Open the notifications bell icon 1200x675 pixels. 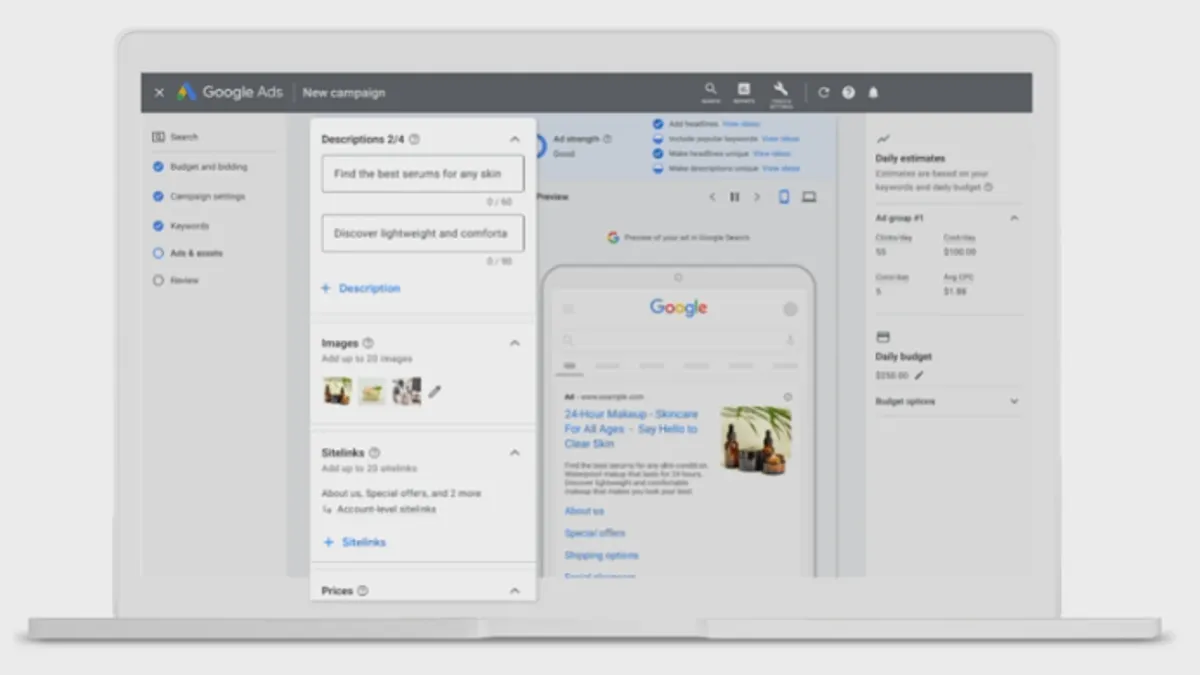click(x=873, y=92)
